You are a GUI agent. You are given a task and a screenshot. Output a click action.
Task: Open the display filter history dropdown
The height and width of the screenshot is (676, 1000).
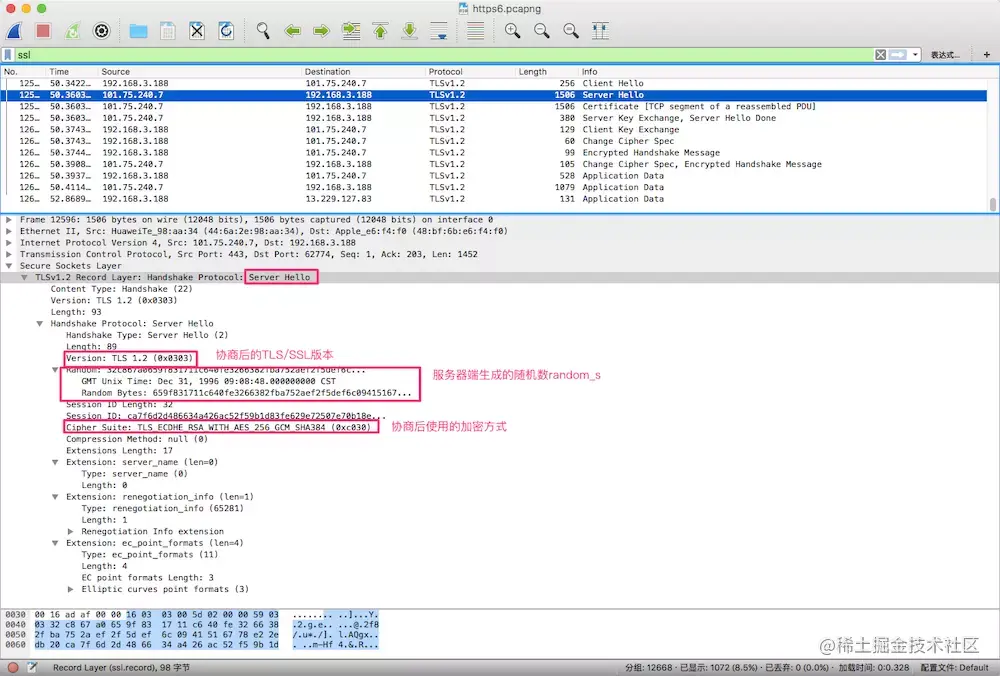(x=915, y=55)
